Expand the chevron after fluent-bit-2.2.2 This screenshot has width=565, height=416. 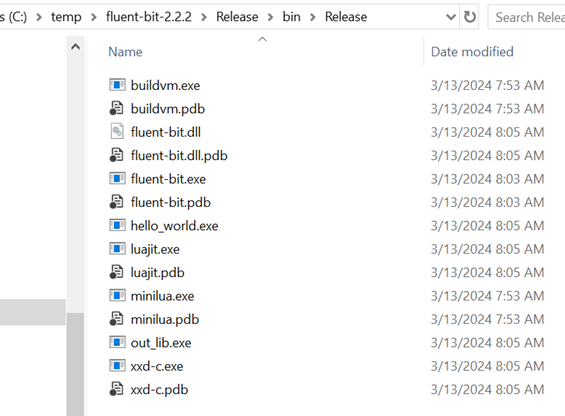tap(204, 17)
